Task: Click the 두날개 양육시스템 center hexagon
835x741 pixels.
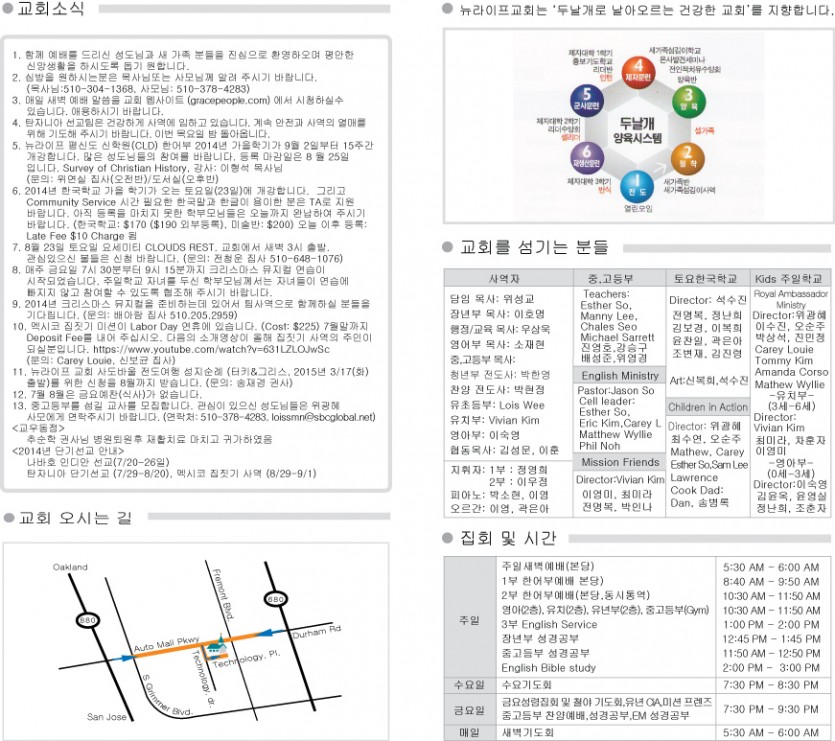Action: [637, 131]
